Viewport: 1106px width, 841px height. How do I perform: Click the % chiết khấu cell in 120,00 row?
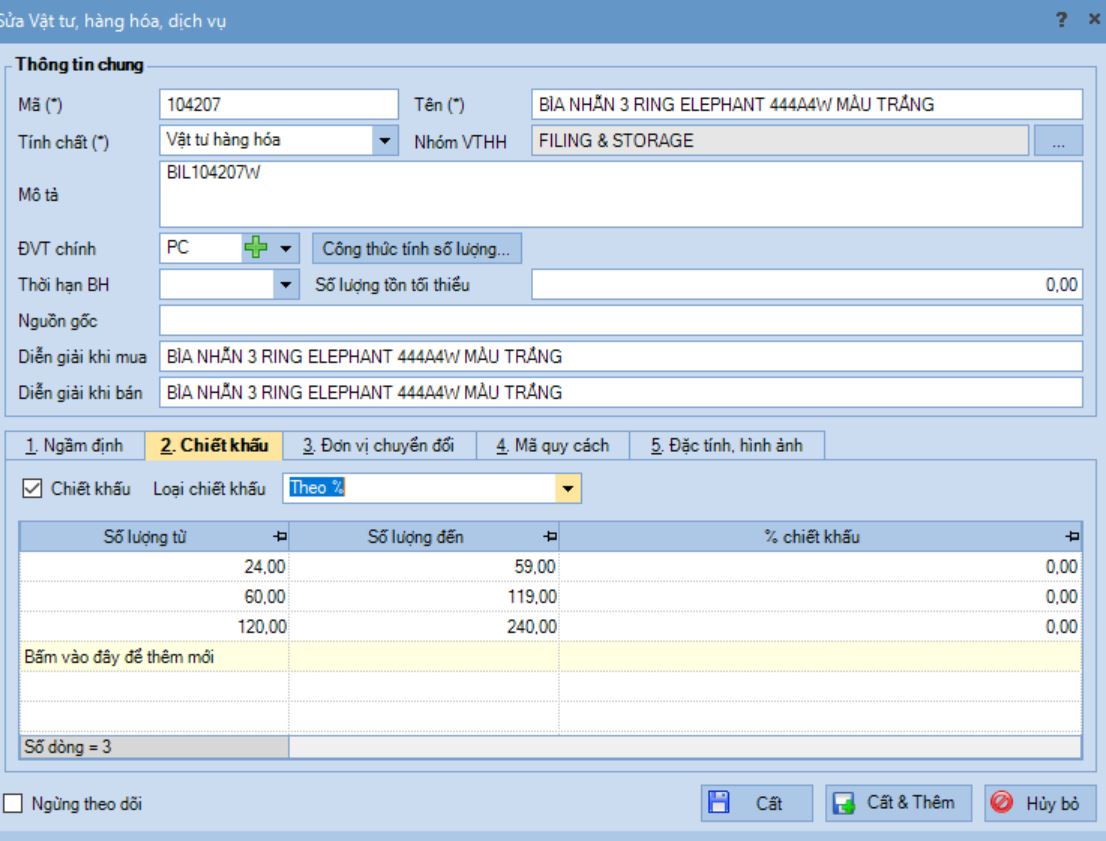tap(820, 627)
